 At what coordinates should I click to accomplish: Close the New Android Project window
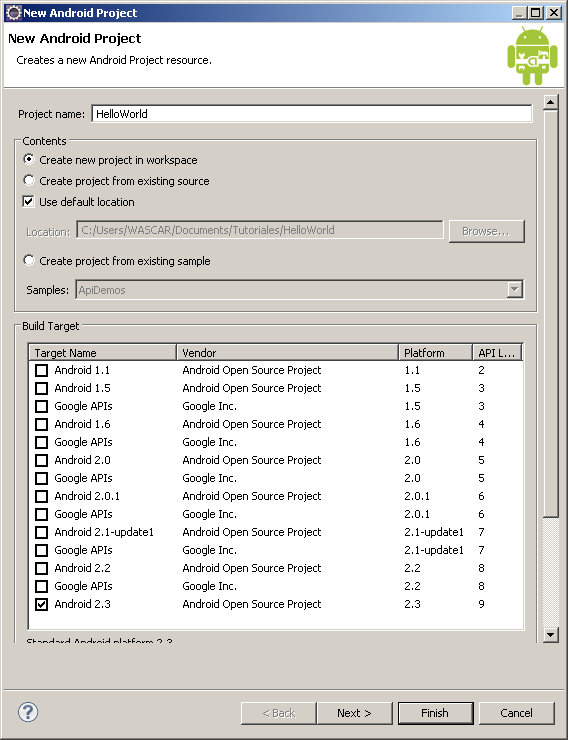point(553,13)
